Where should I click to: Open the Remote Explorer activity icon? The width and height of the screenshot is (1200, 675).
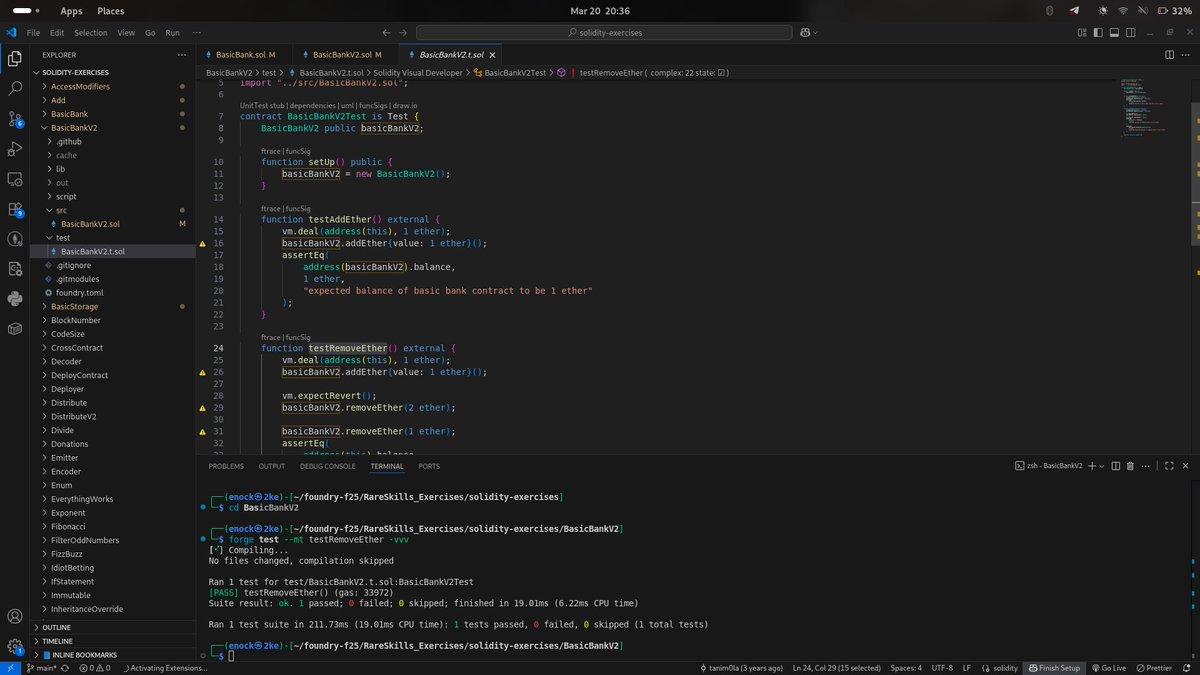(x=15, y=179)
